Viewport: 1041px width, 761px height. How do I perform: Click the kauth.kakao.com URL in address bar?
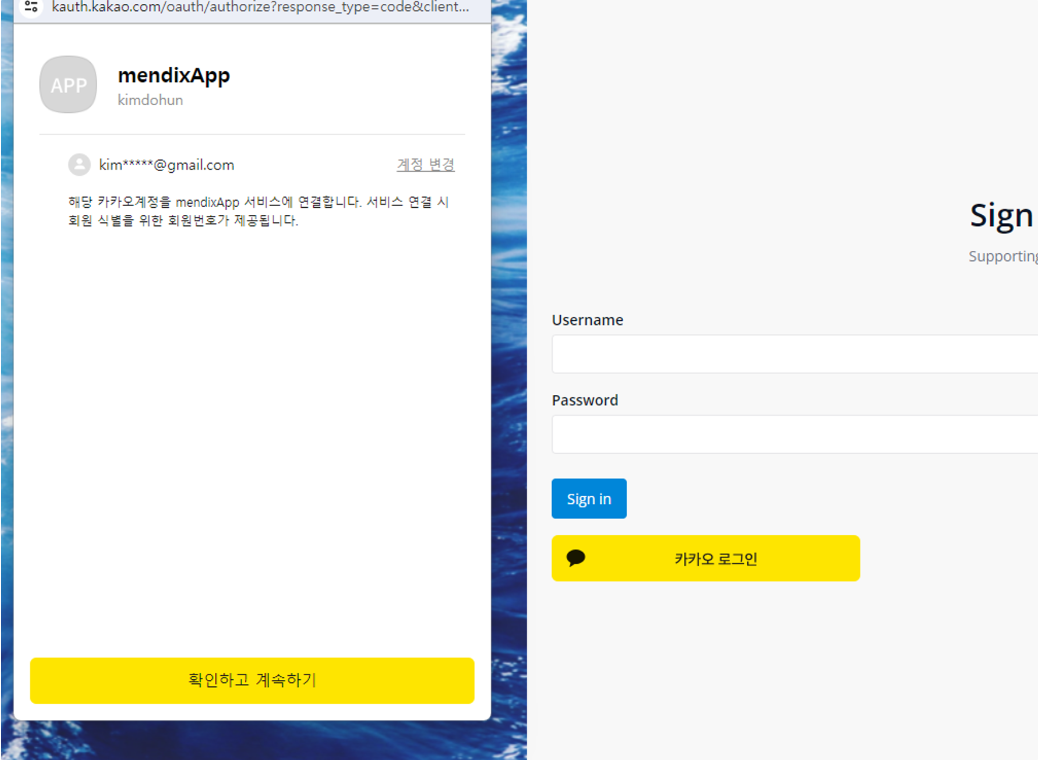coord(260,7)
